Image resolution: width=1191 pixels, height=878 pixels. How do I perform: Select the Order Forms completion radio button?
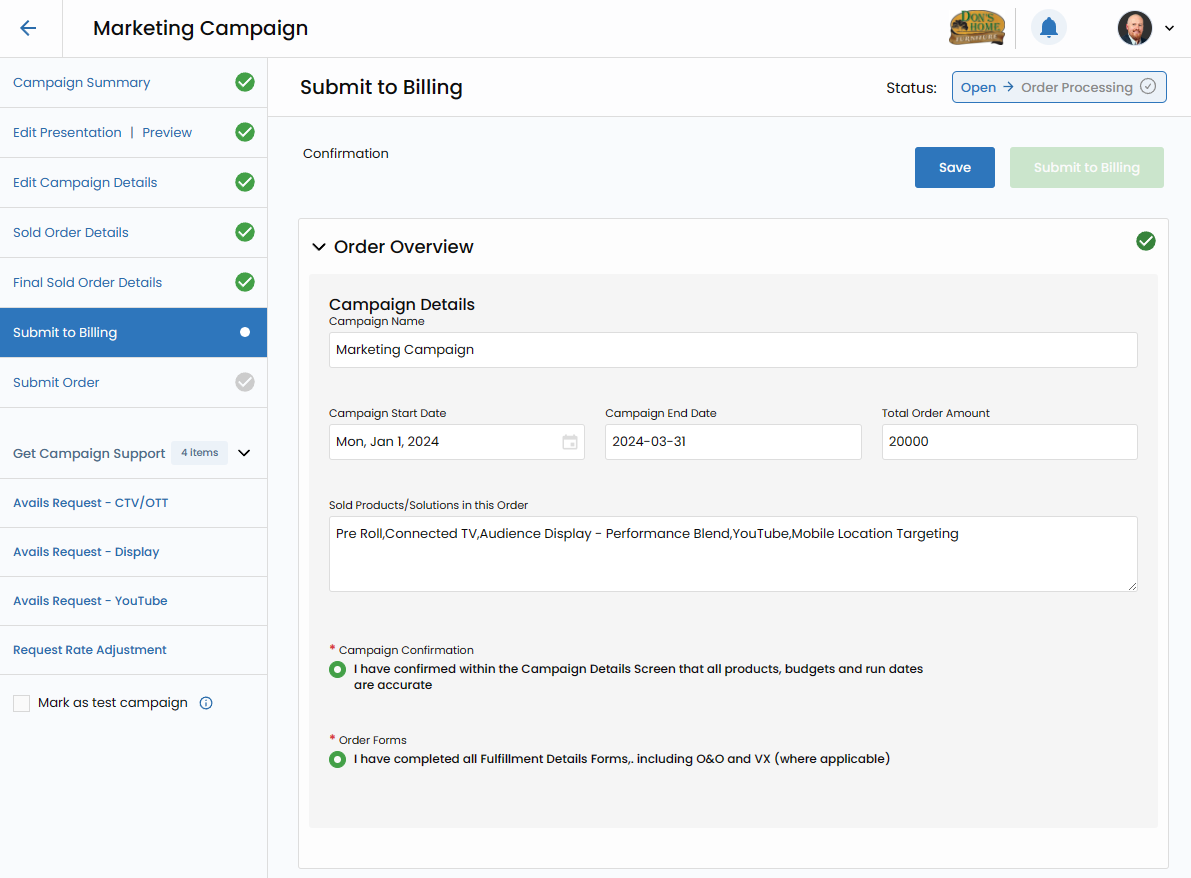(338, 759)
